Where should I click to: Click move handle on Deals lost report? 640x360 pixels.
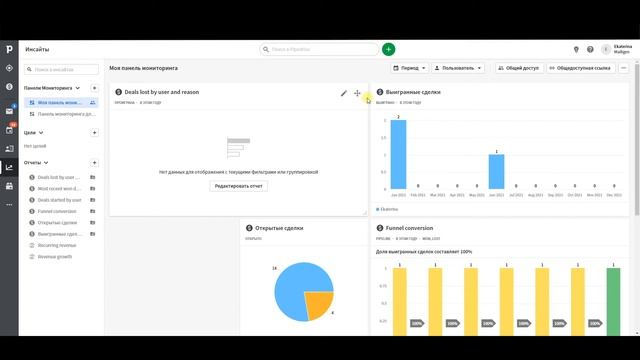coord(357,93)
